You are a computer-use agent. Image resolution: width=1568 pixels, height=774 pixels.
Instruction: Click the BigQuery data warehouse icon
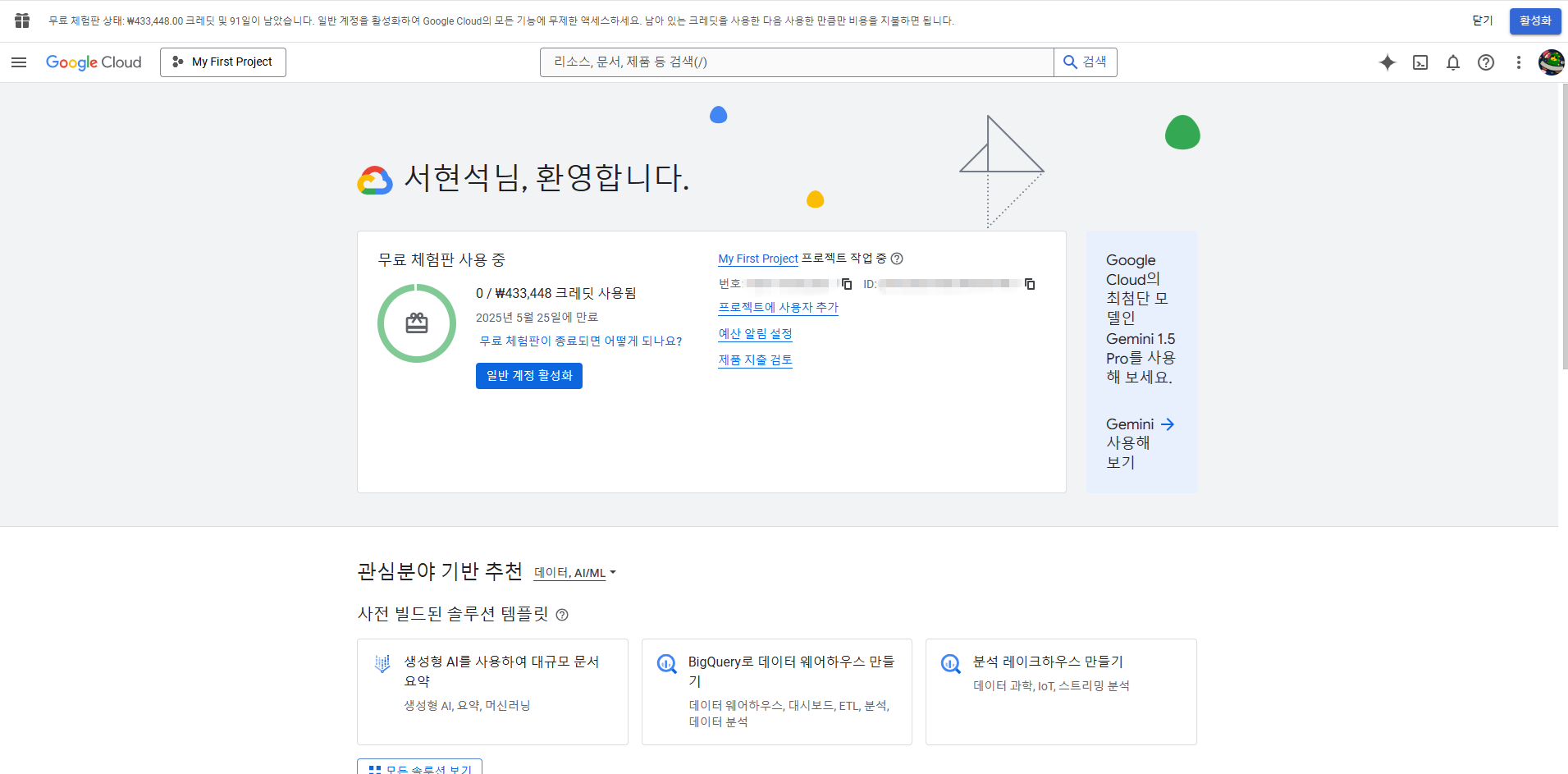tap(667, 663)
